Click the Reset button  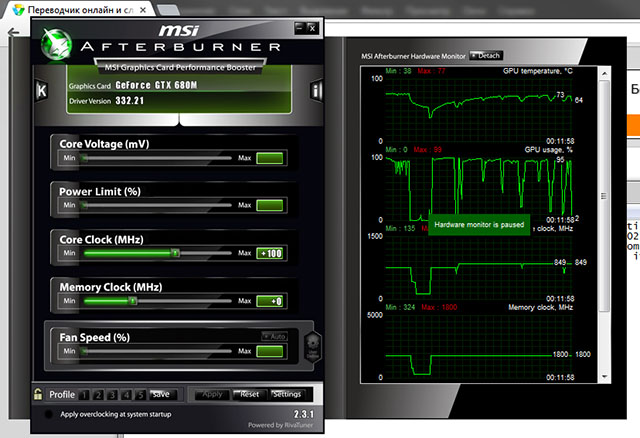click(249, 394)
